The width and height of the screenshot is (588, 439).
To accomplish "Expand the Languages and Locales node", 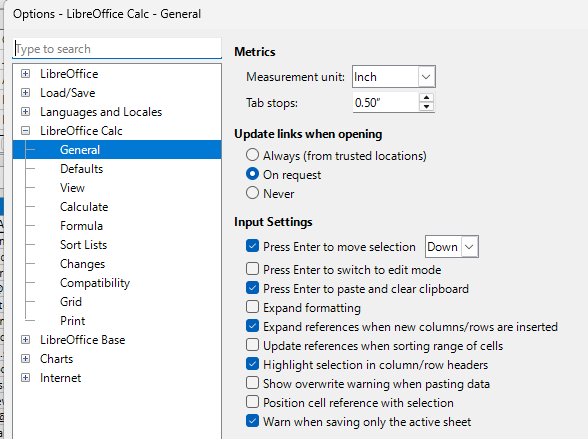I will [26, 112].
